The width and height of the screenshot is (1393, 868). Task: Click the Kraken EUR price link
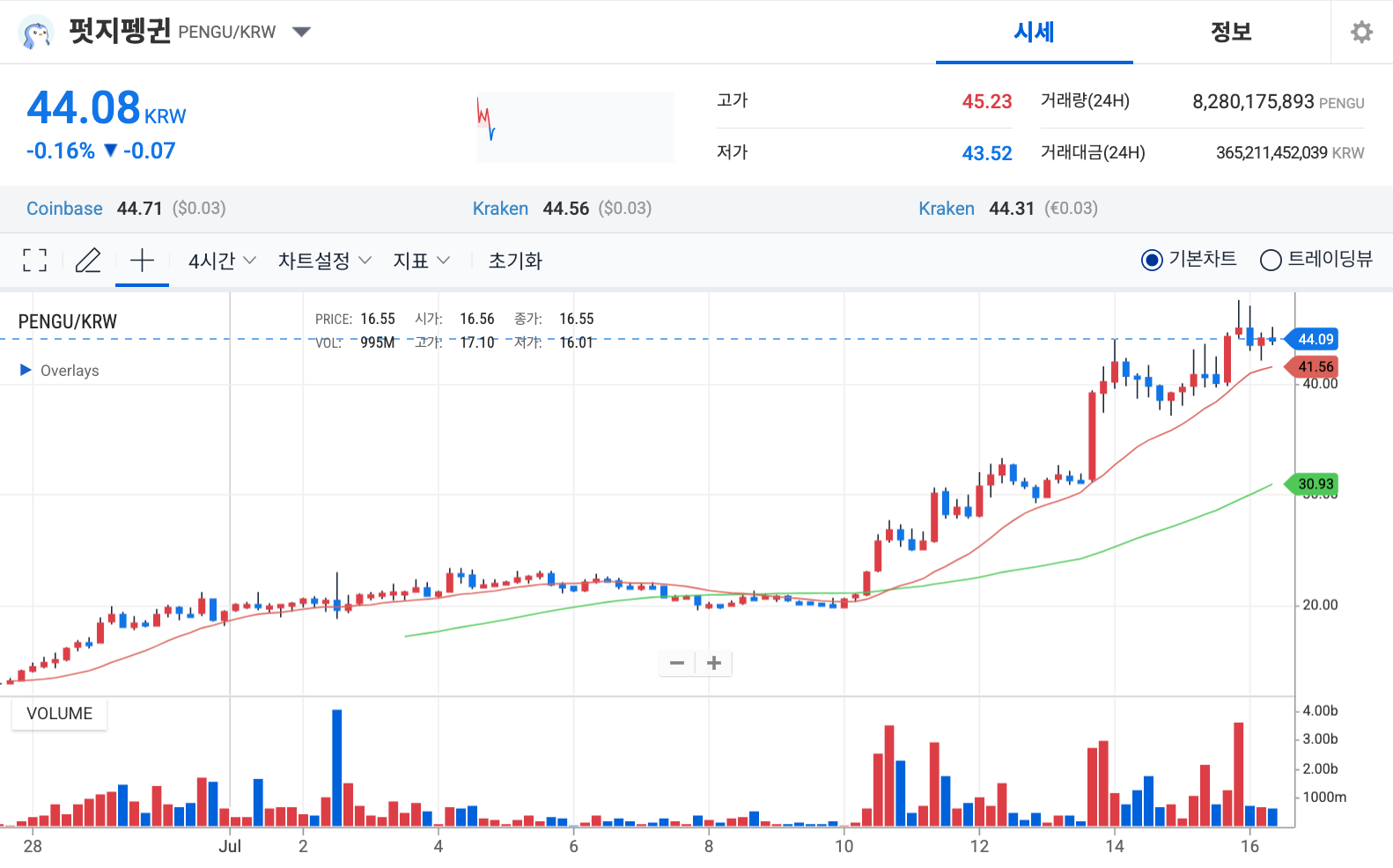pos(947,209)
